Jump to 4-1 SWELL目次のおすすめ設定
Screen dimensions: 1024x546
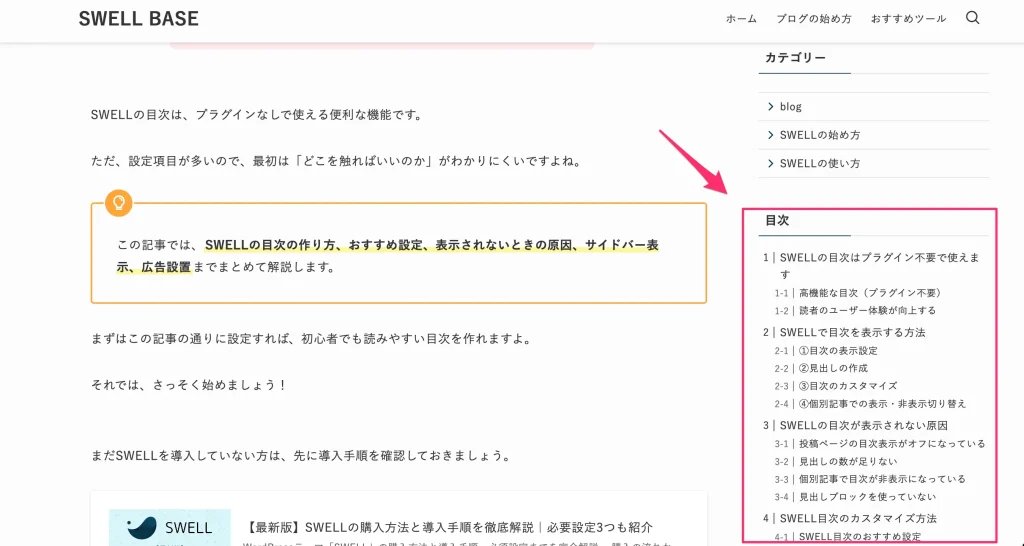(848, 537)
